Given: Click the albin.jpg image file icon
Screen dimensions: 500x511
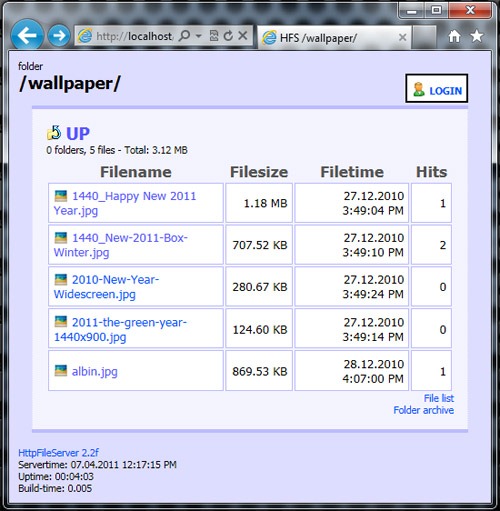Looking at the screenshot, I should 61,370.
